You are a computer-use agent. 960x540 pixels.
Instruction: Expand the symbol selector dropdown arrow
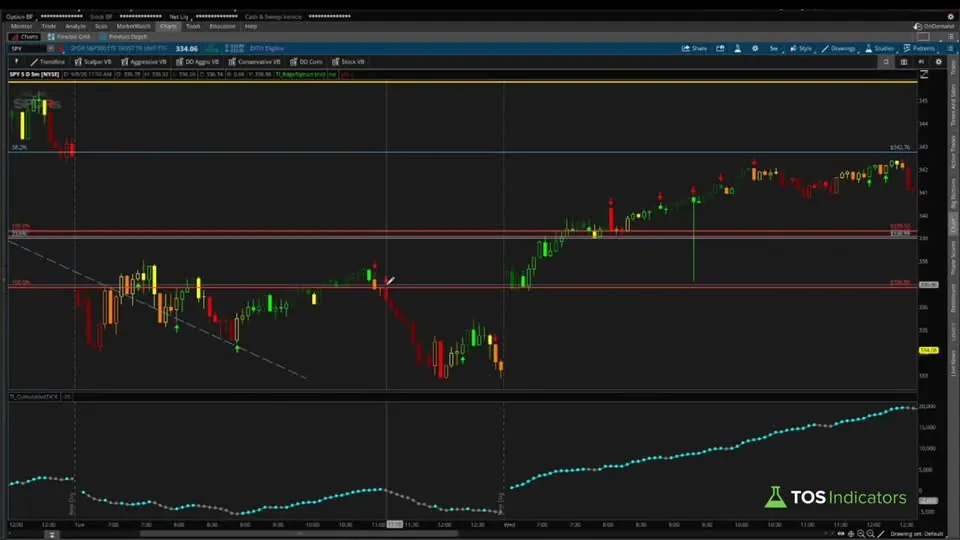tap(51, 48)
